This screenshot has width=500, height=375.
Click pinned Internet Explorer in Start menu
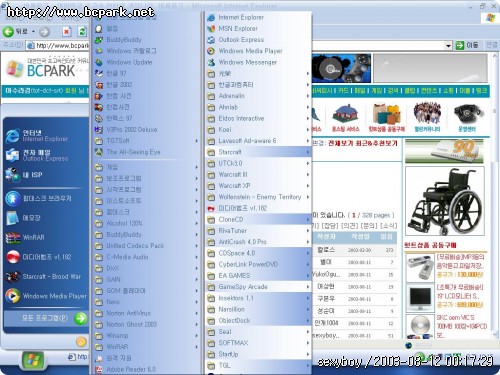(46, 135)
